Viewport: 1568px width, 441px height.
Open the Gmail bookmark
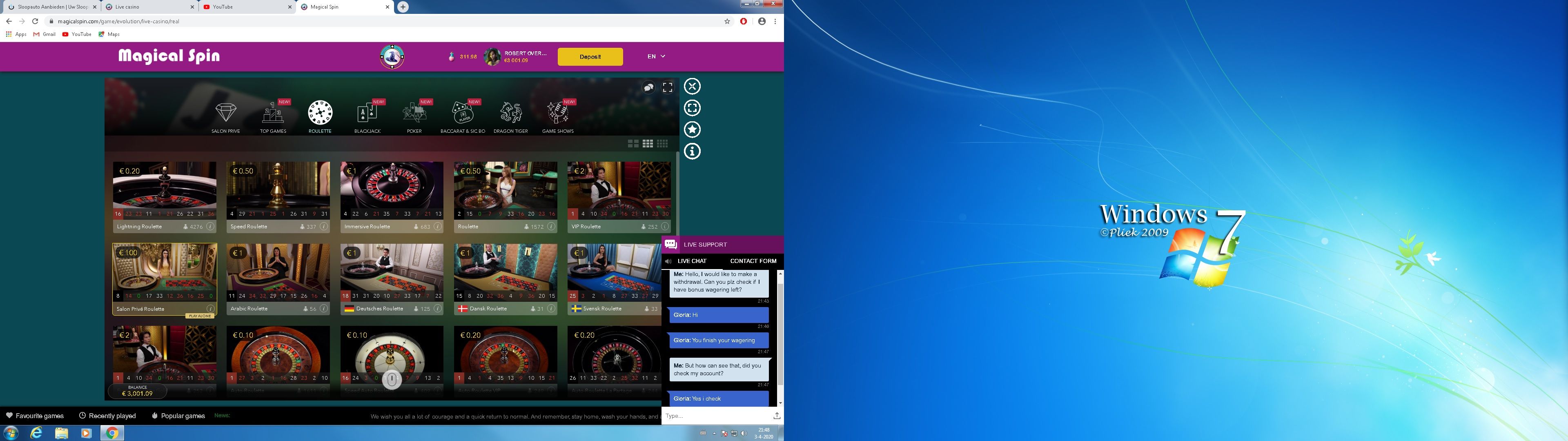click(45, 34)
